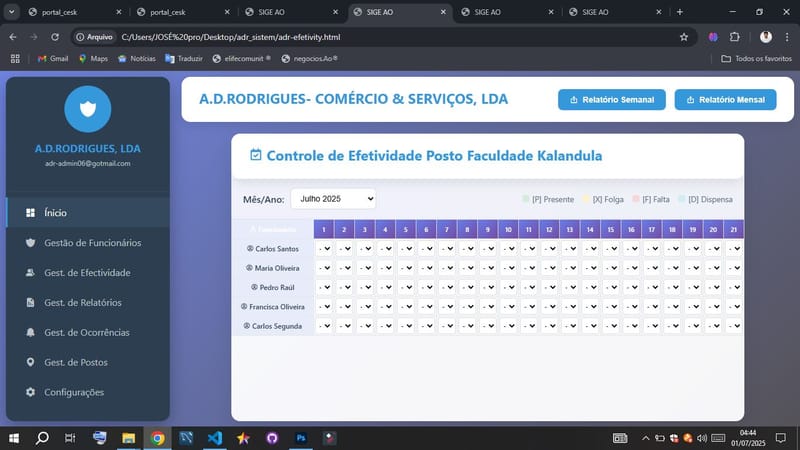The height and width of the screenshot is (450, 800).
Task: Click the Configurações gear icon
Action: click(31, 392)
